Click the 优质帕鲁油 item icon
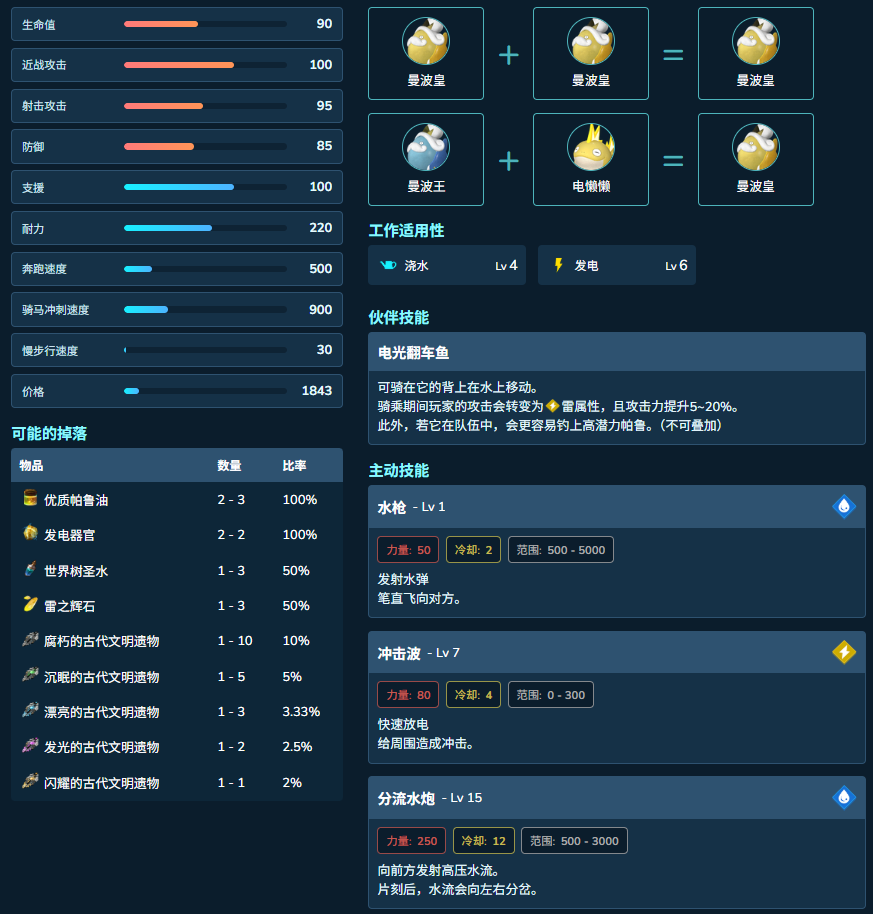Viewport: 873px width, 914px height. 30,498
